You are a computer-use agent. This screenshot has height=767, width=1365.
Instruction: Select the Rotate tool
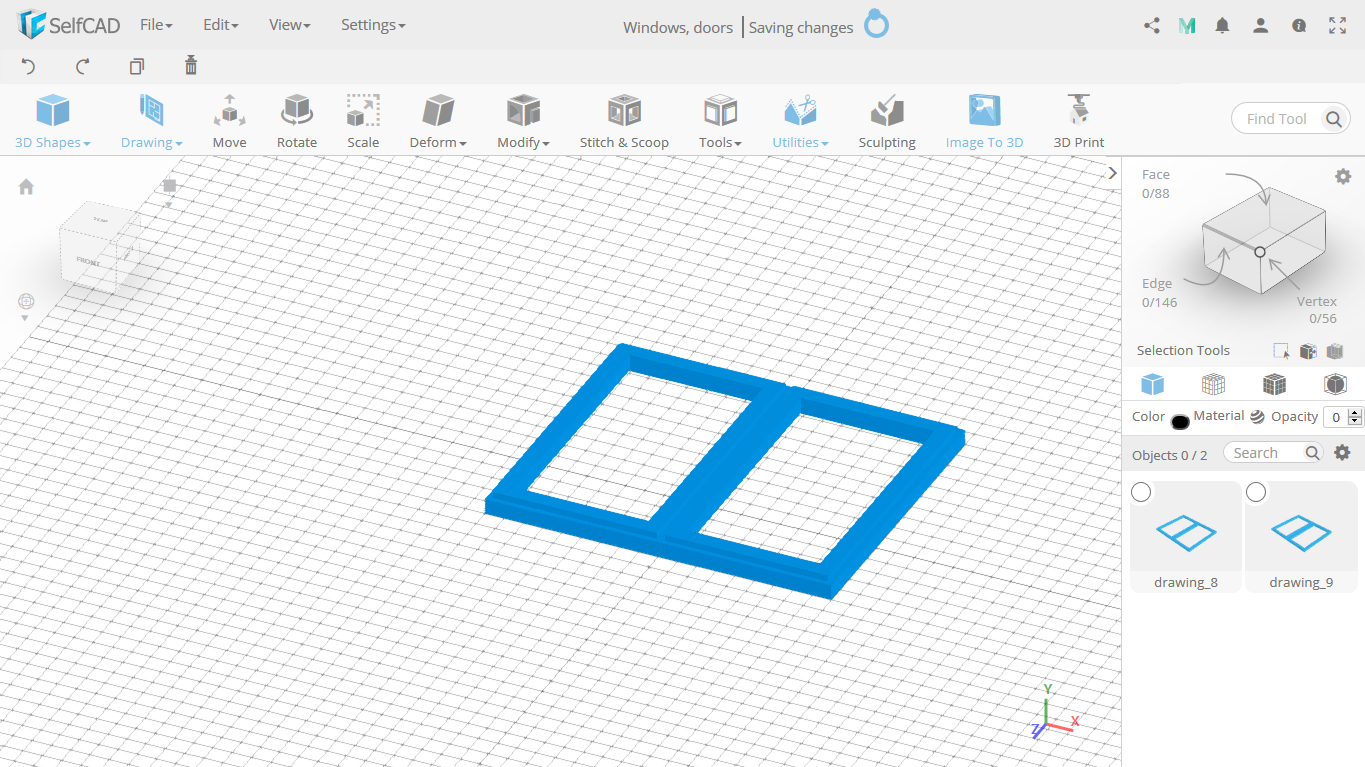pyautogui.click(x=297, y=121)
